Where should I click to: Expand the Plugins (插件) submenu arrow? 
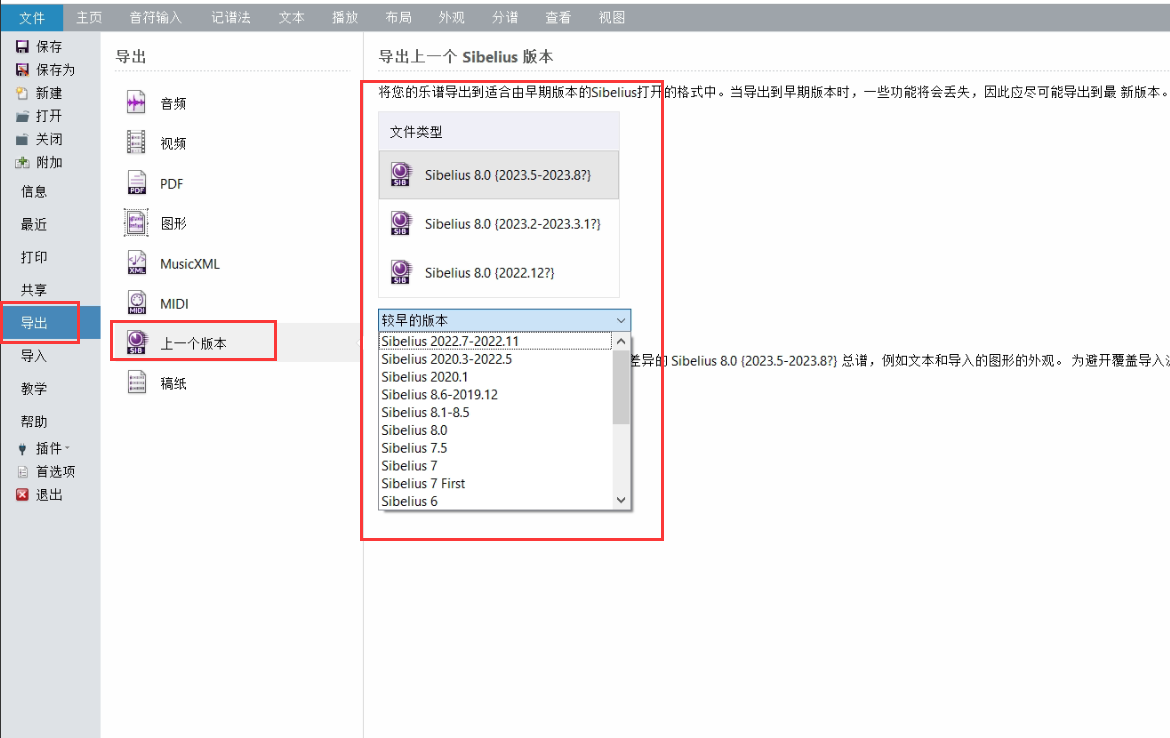[x=68, y=449]
